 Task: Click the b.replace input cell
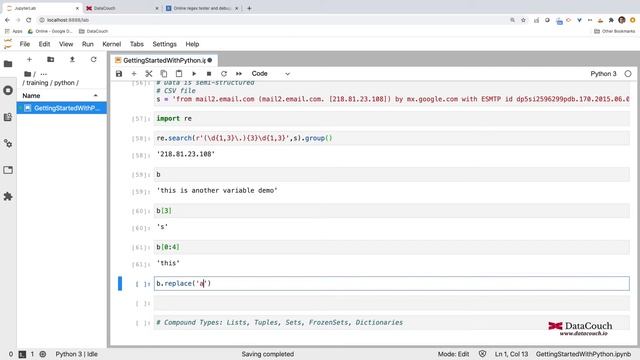click(x=391, y=284)
